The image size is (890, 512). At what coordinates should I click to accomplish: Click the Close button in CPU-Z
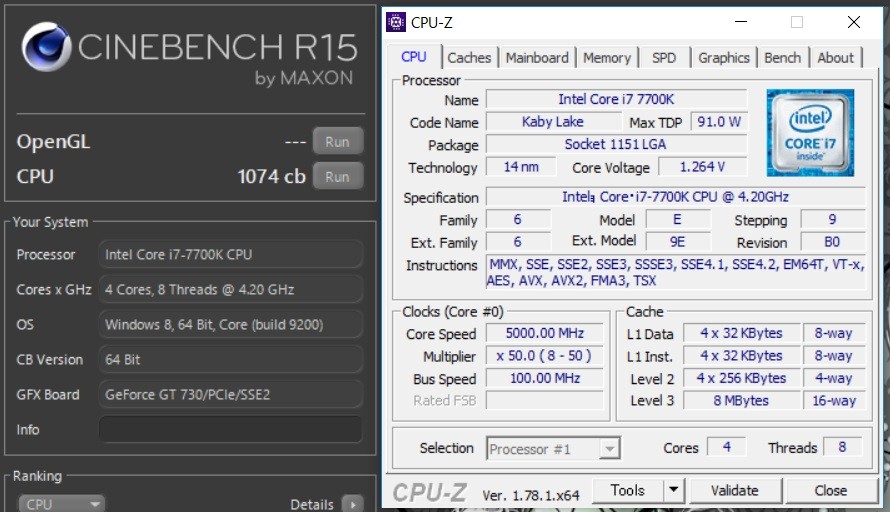click(831, 490)
